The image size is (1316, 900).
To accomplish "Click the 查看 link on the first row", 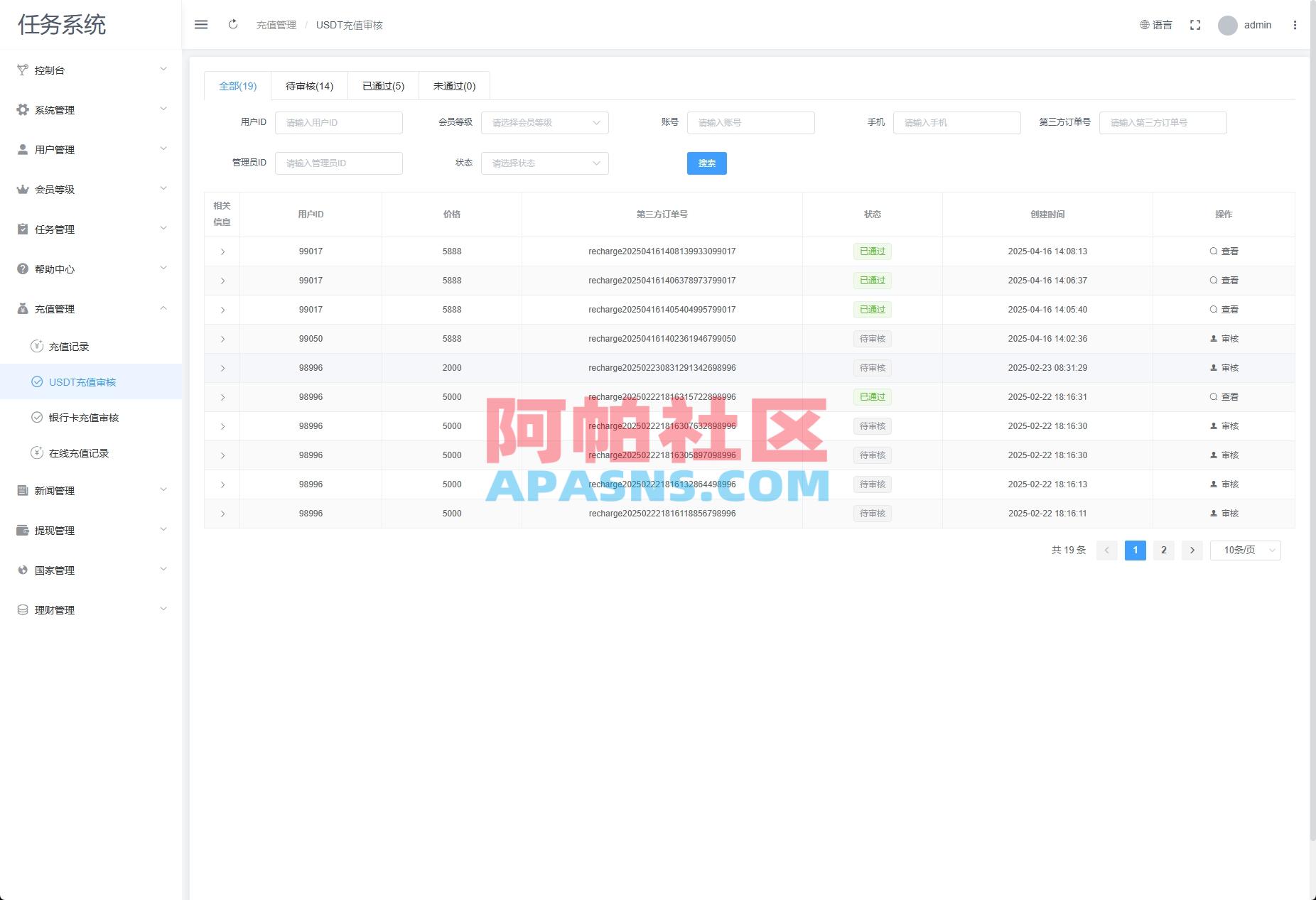I will coord(1225,251).
